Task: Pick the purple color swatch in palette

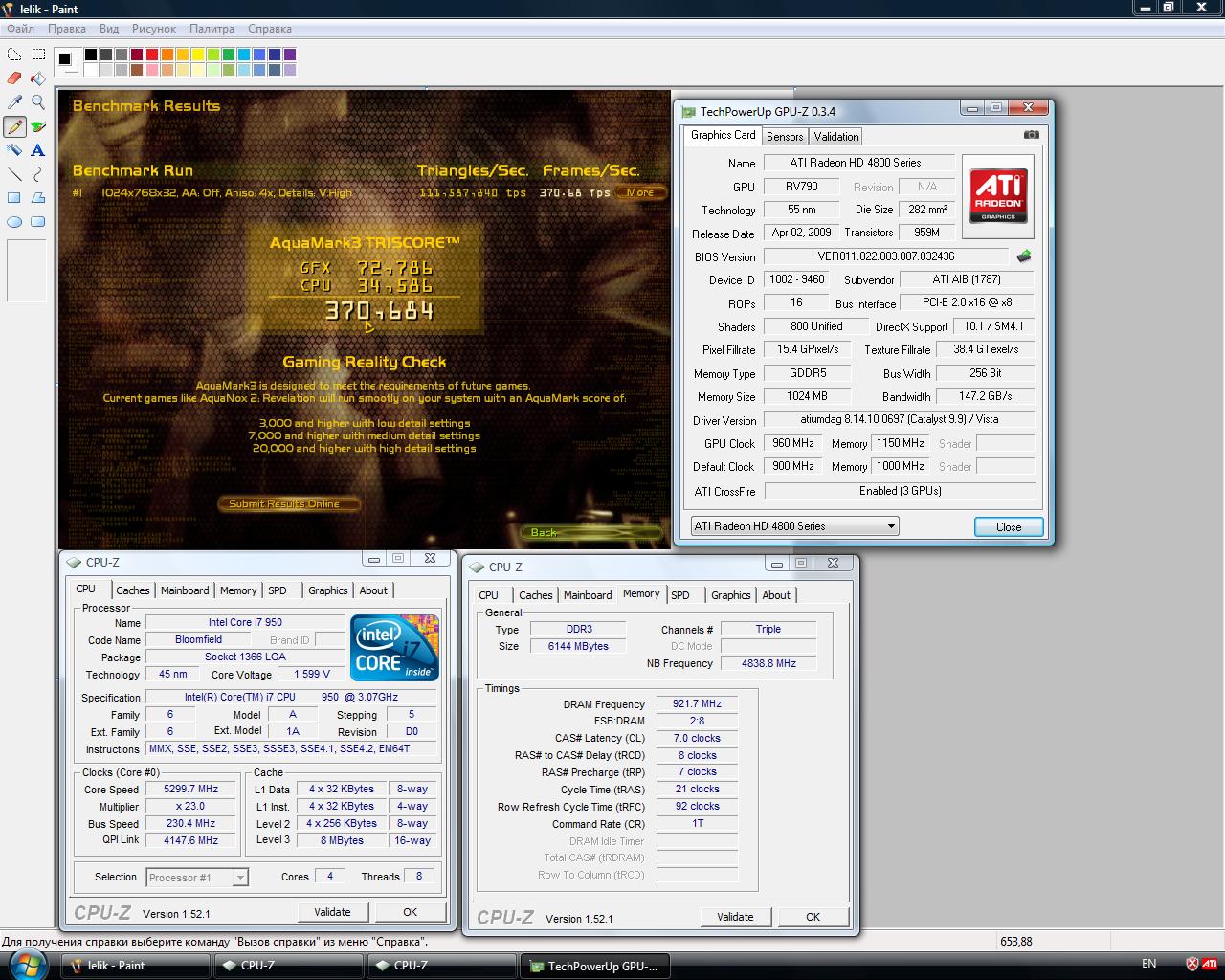Action: (290, 55)
